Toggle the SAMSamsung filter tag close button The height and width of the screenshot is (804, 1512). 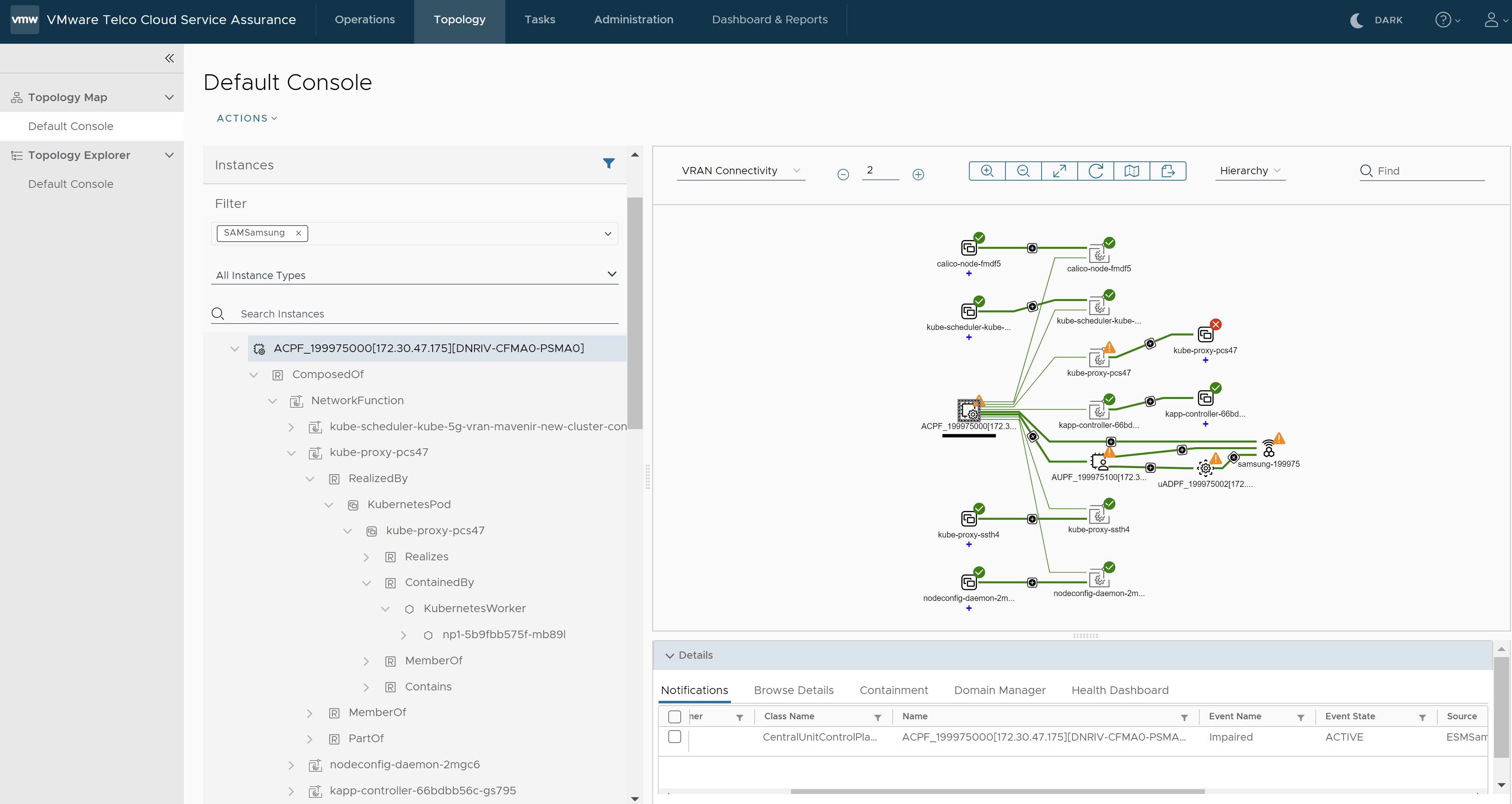click(297, 232)
